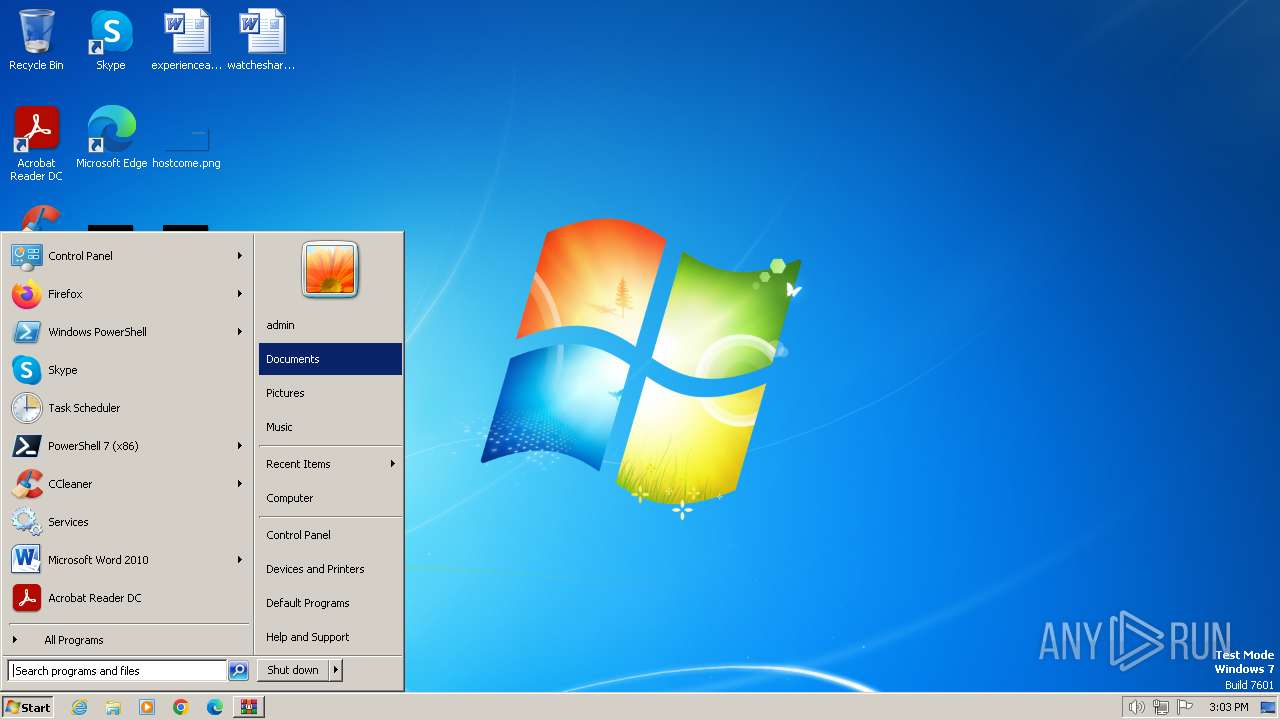The height and width of the screenshot is (720, 1280).
Task: Click the user account picture in Start menu
Action: click(x=330, y=270)
